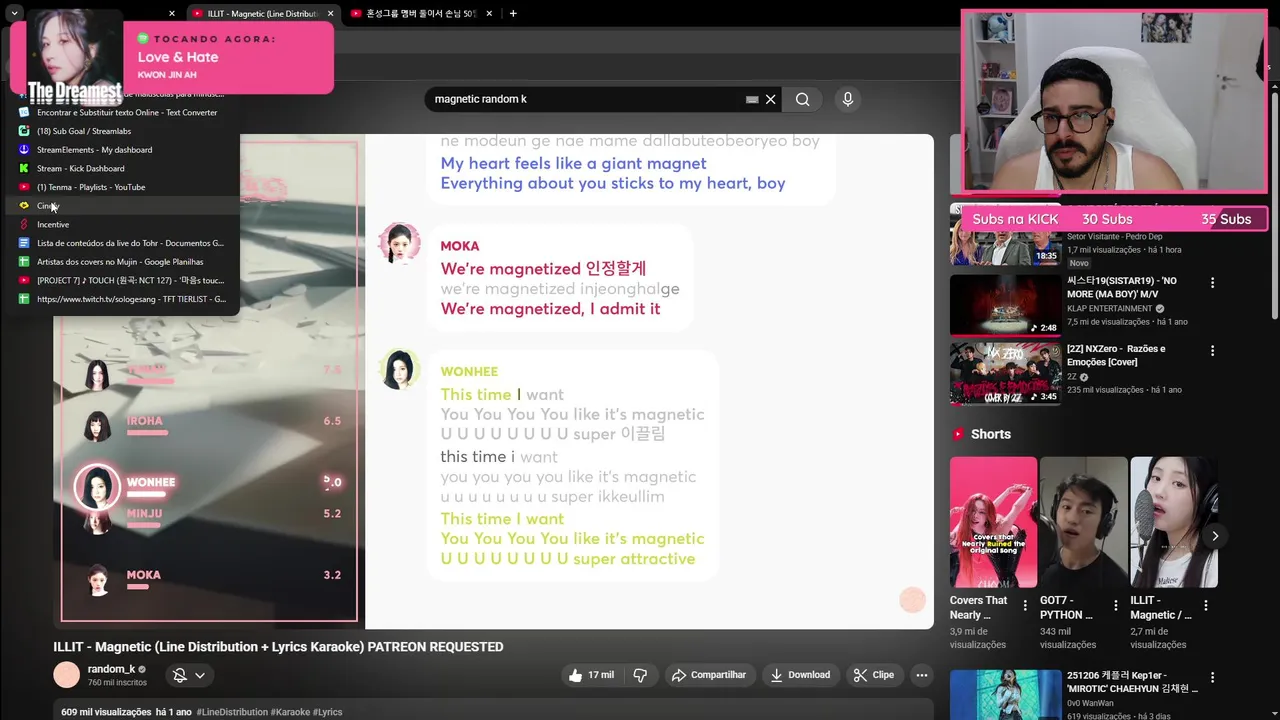Click the search magnifier button
Viewport: 1280px width, 720px height.
[802, 99]
